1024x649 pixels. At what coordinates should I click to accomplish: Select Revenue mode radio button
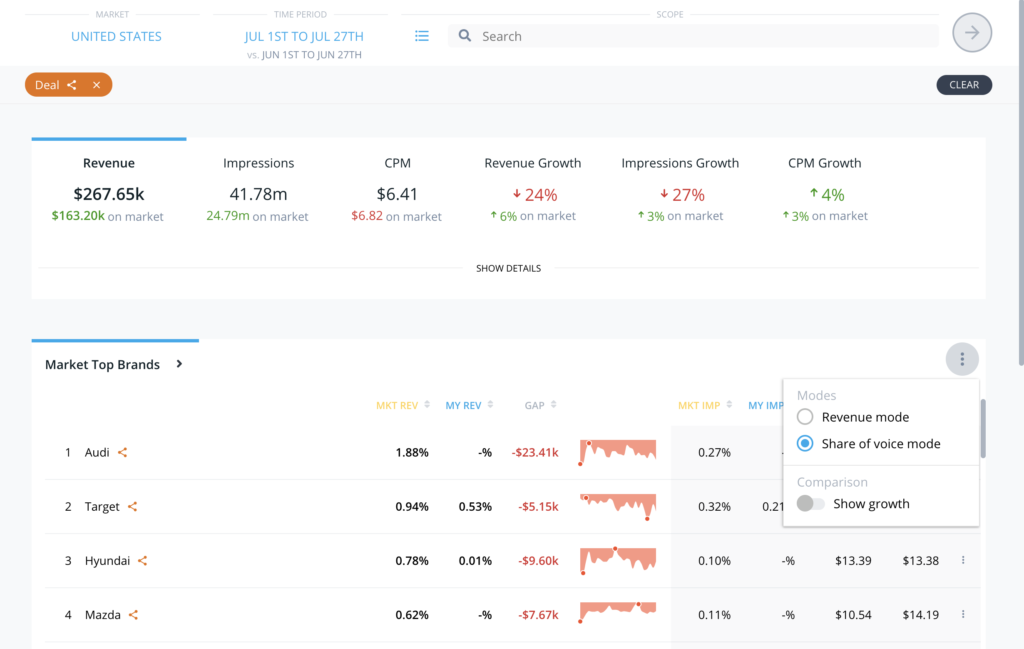tap(805, 417)
